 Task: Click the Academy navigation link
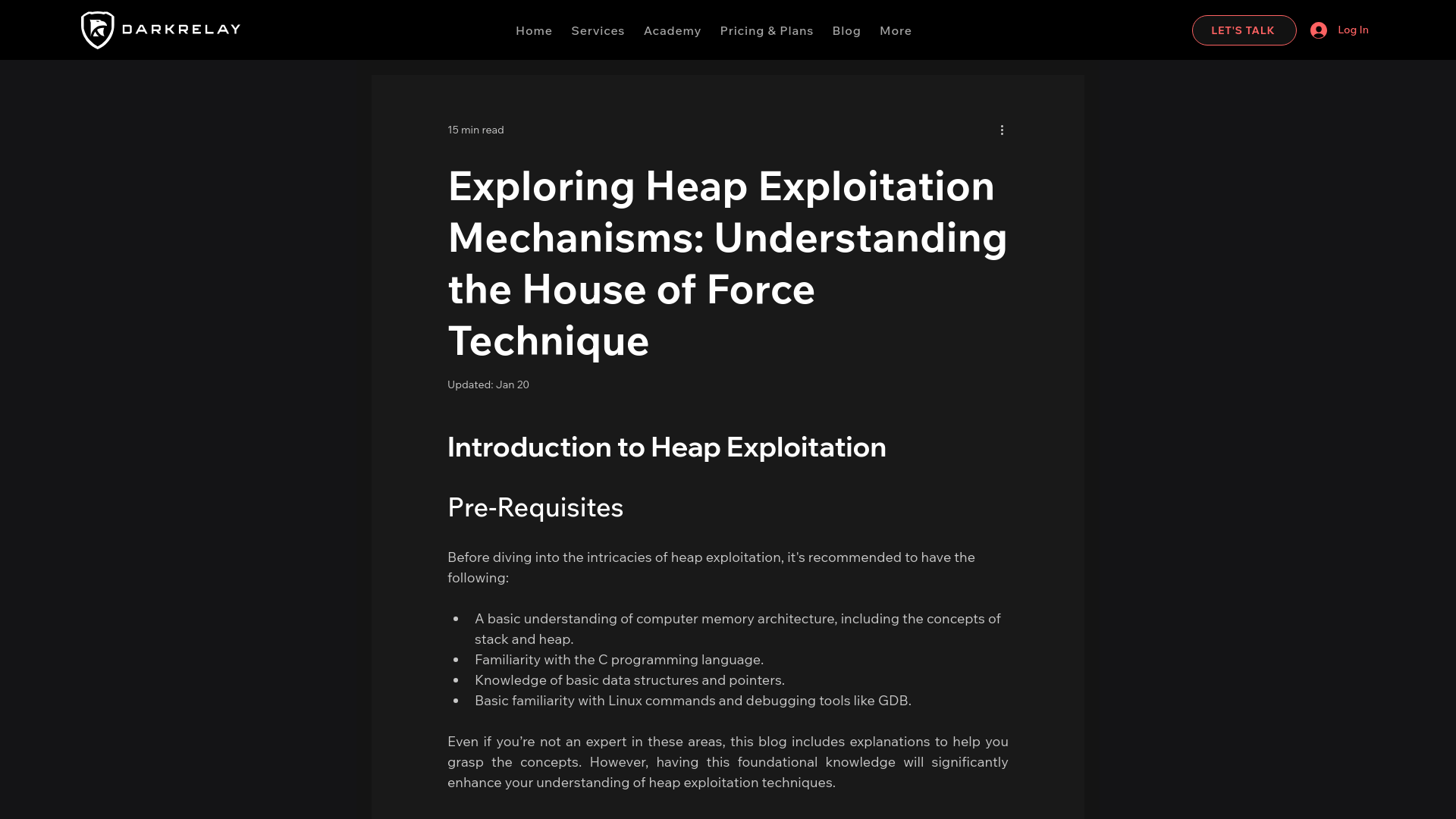point(672,30)
